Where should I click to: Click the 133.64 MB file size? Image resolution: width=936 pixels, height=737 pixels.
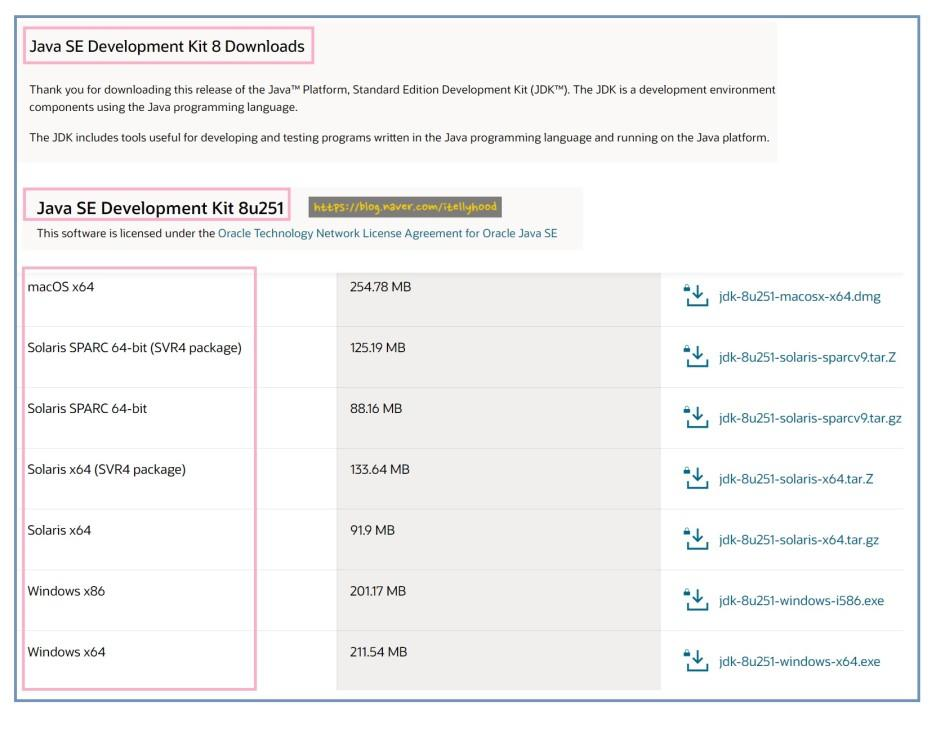tap(380, 470)
